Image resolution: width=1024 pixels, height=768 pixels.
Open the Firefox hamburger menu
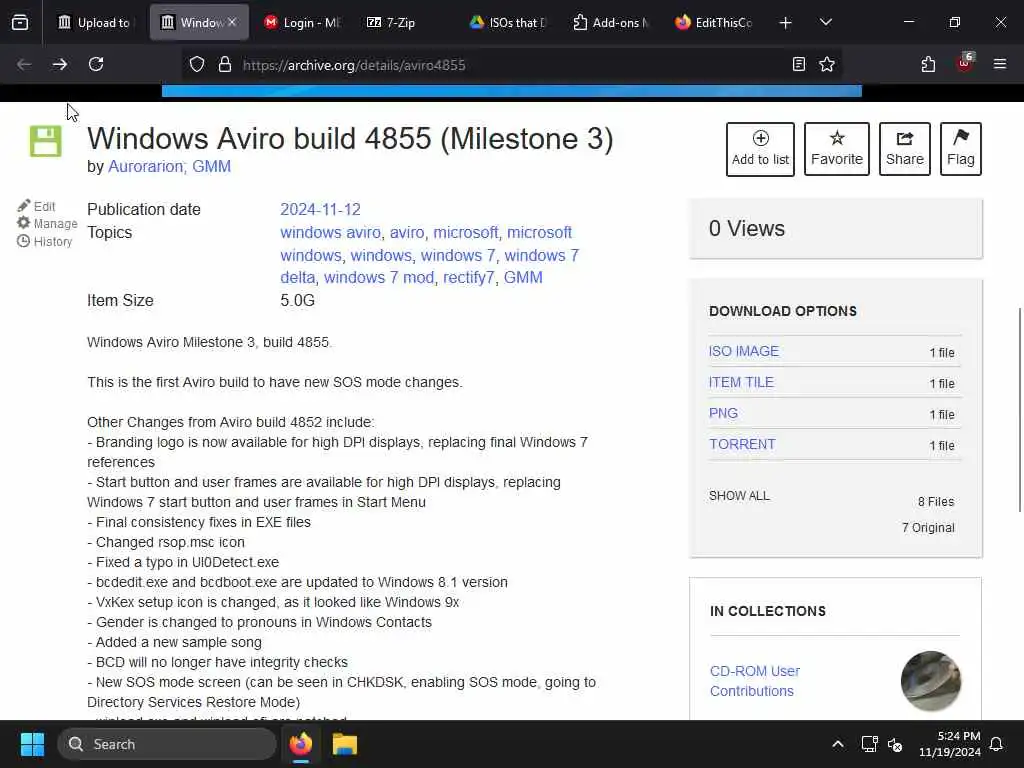click(999, 64)
